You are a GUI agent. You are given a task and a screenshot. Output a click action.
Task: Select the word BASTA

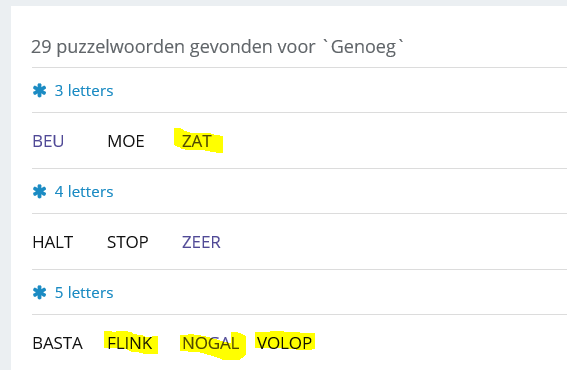coord(57,343)
